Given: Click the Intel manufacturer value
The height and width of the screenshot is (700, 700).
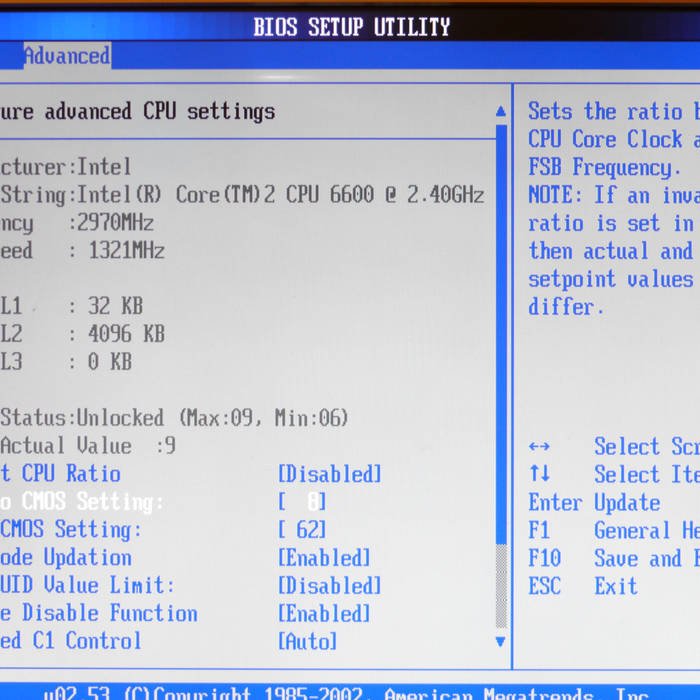Looking at the screenshot, I should click(104, 167).
